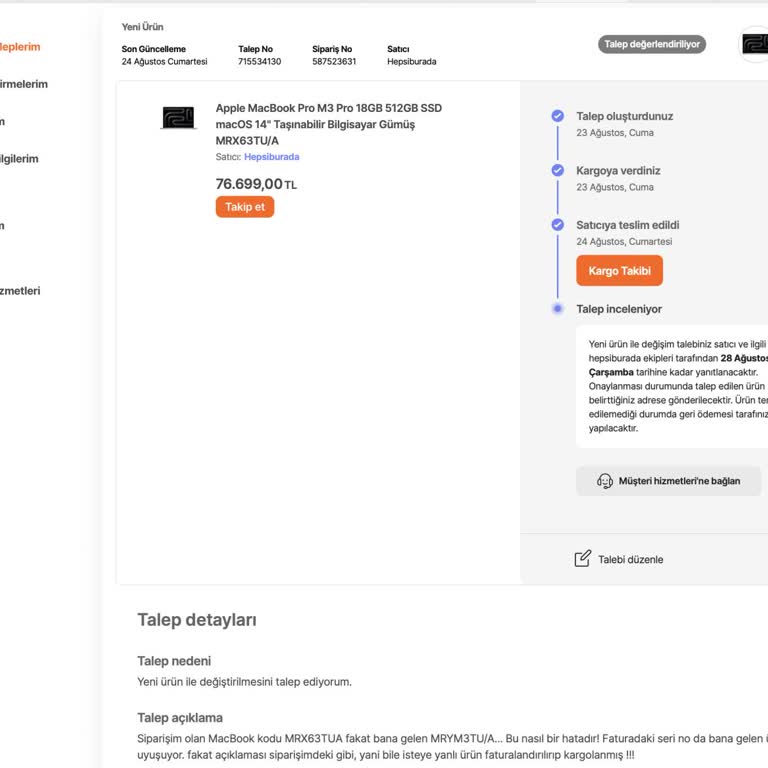768x768 pixels.
Task: Go to the sidebar item ending 'lgilerim'
Action: point(20,158)
